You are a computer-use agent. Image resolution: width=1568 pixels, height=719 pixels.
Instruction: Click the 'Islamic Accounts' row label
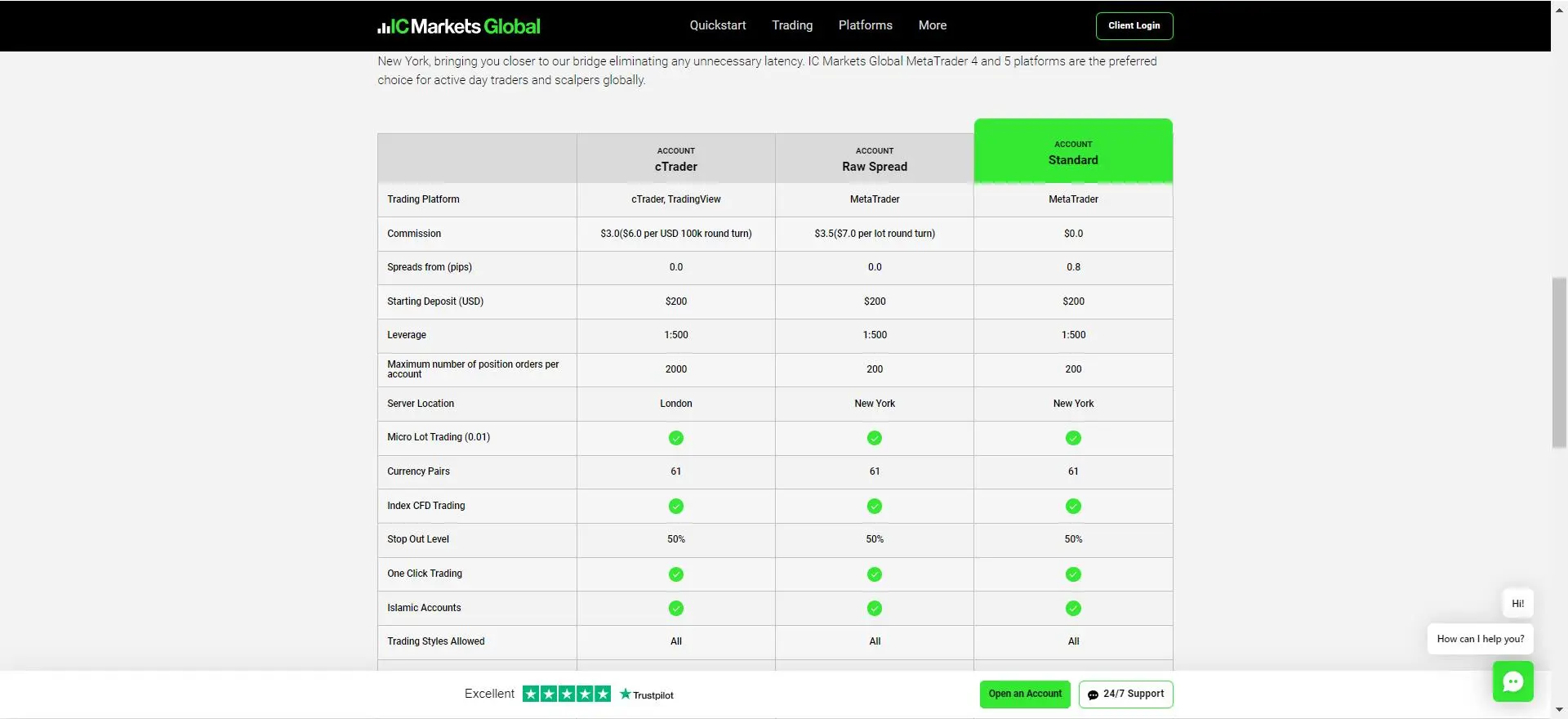(424, 608)
